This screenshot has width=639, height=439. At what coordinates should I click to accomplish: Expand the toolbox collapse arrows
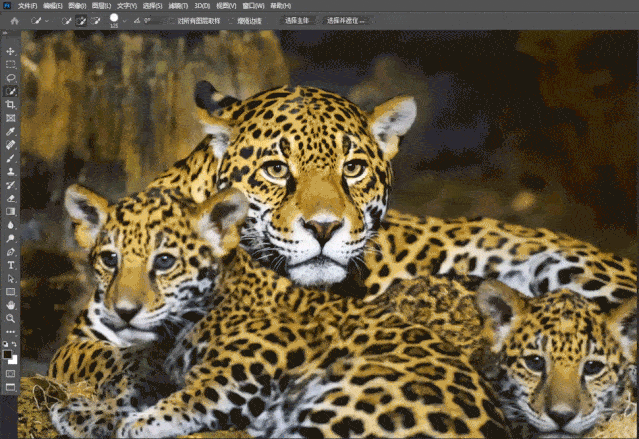point(5,33)
